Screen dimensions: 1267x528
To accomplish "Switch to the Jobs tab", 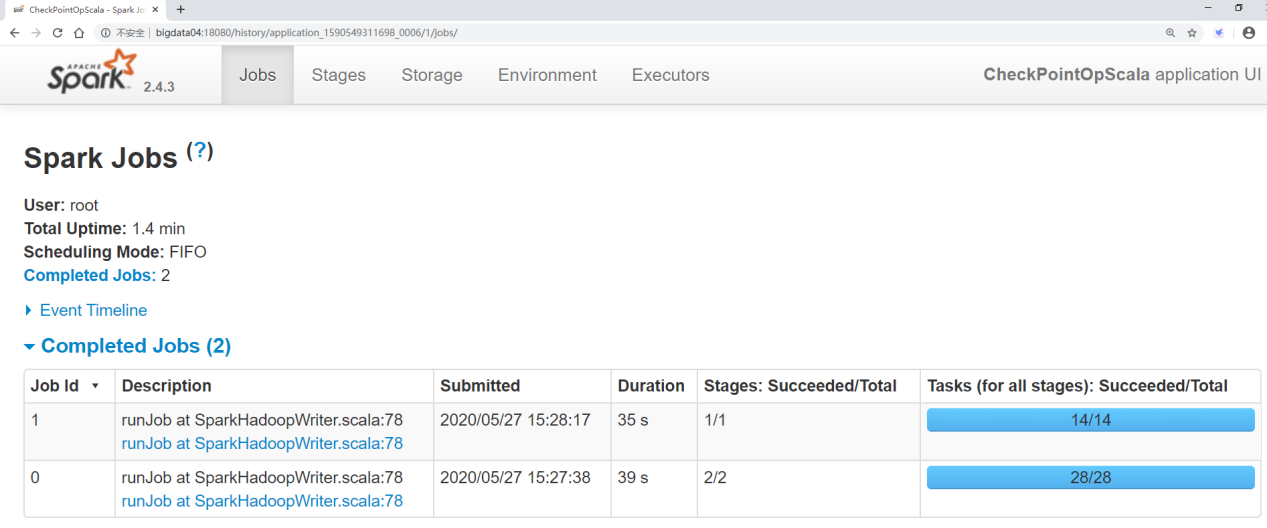I will [x=258, y=75].
